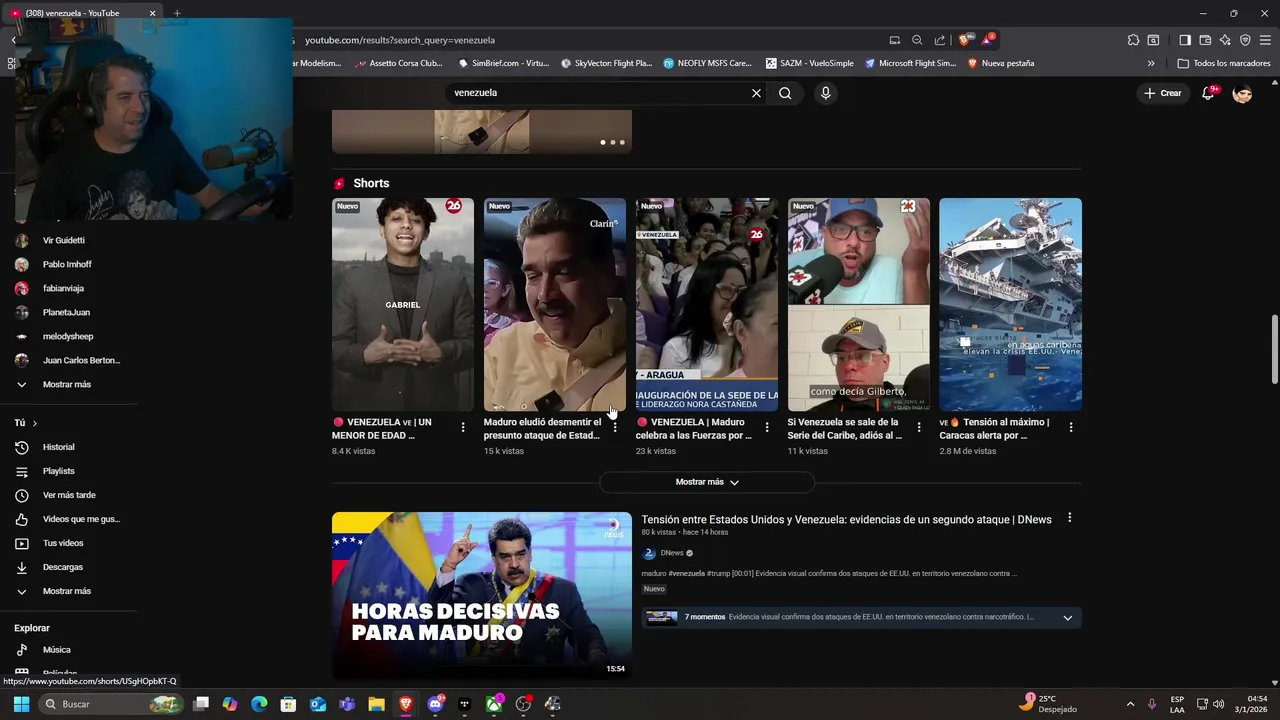
Task: Open the aircraft carrier short thumbnail
Action: pos(1010,304)
